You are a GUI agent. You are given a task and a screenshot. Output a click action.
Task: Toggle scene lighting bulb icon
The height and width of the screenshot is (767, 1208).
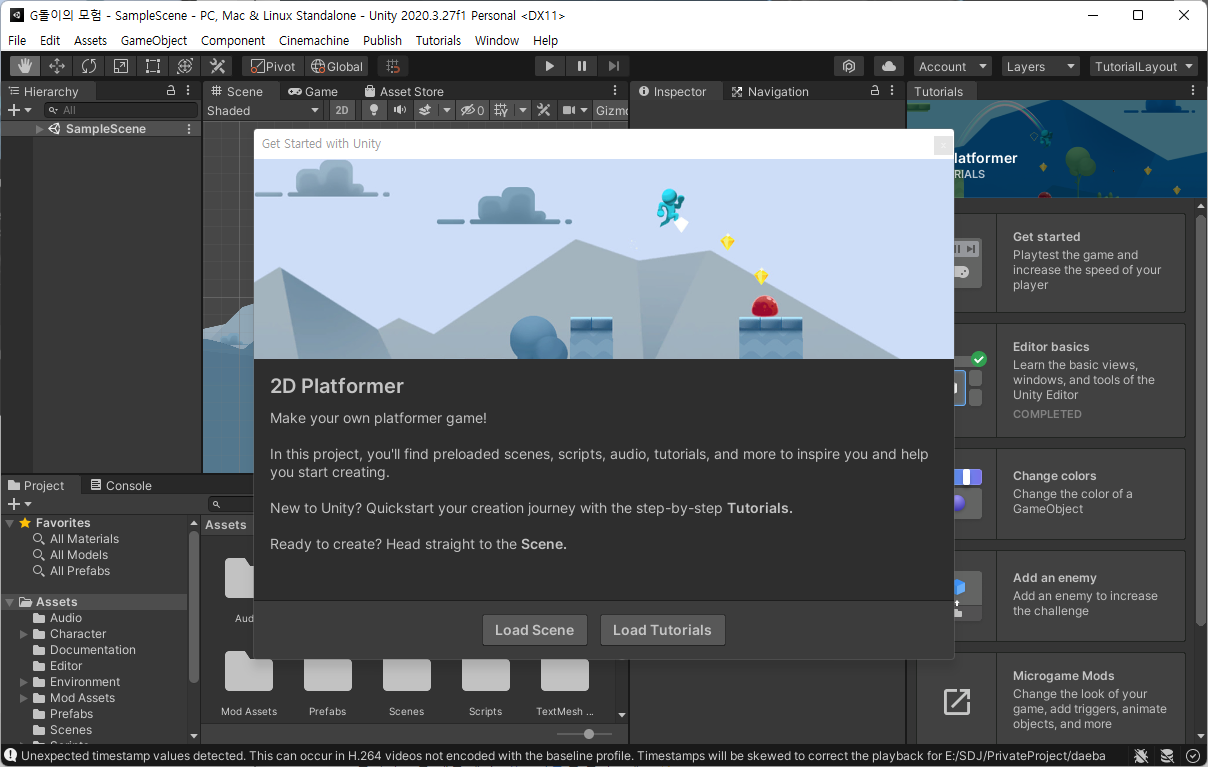(x=374, y=110)
